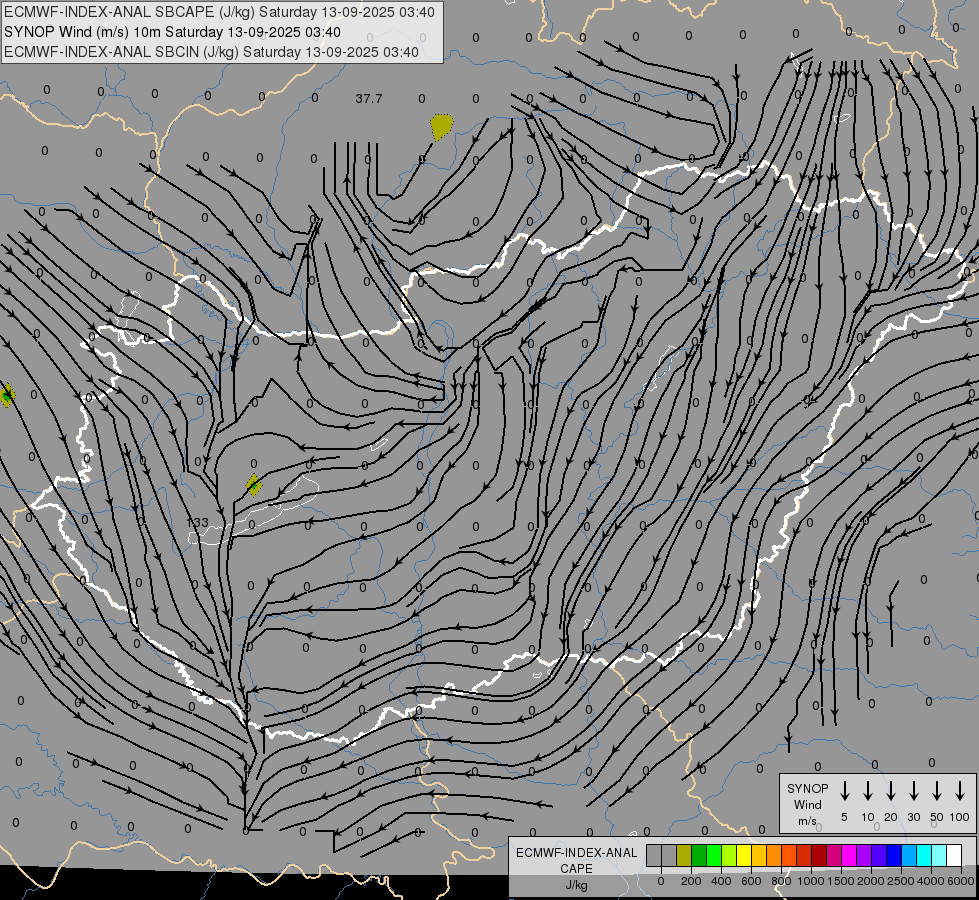The height and width of the screenshot is (900, 979).
Task: Select the olive CAPE legend swatch
Action: [684, 855]
